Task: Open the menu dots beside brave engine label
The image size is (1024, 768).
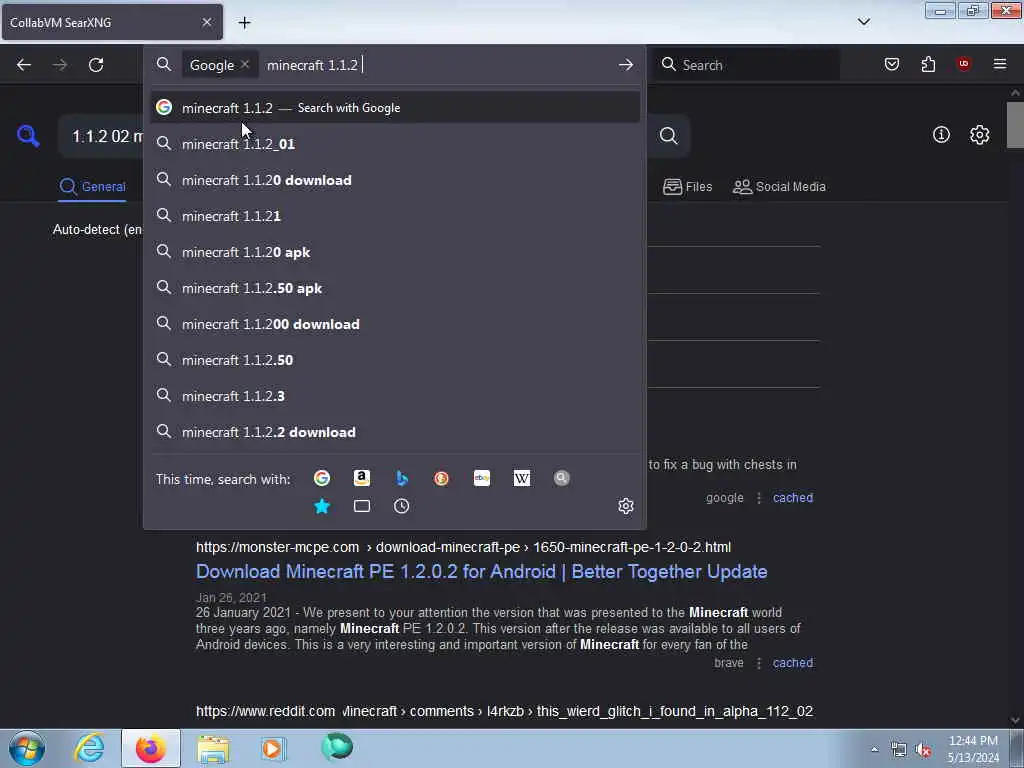Action: (758, 663)
